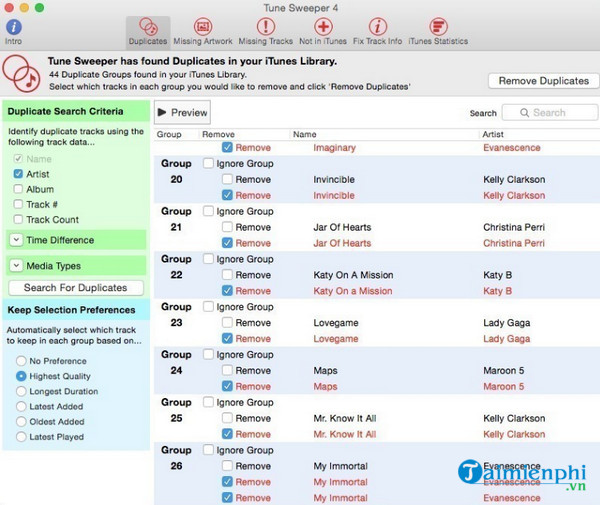Check Ignore Group for Group 23

click(208, 307)
